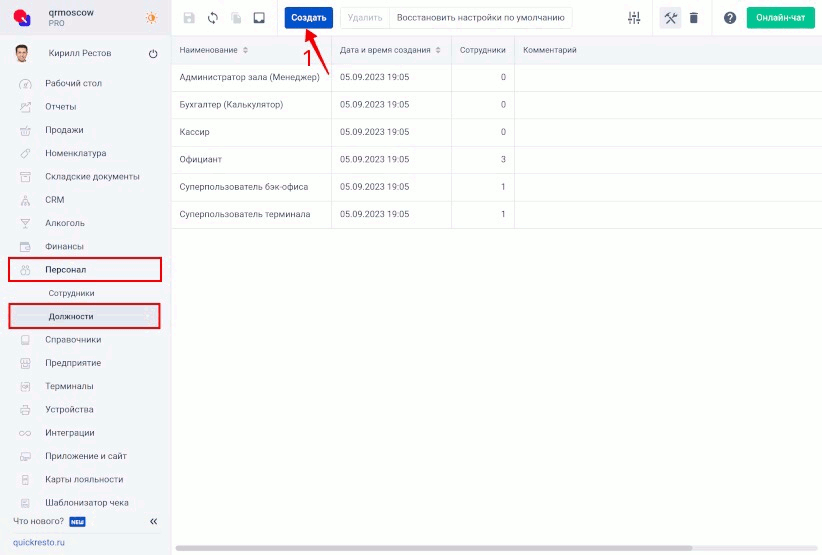Image resolution: width=822 pixels, height=555 pixels.
Task: Click the Финансы wallet icon
Action: pyautogui.click(x=25, y=246)
